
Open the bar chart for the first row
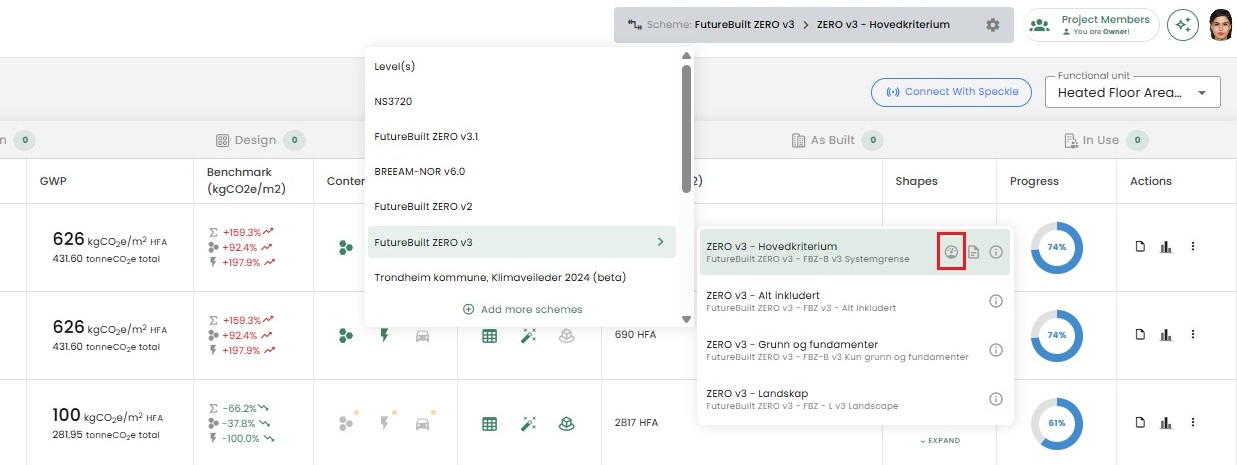click(1165, 247)
